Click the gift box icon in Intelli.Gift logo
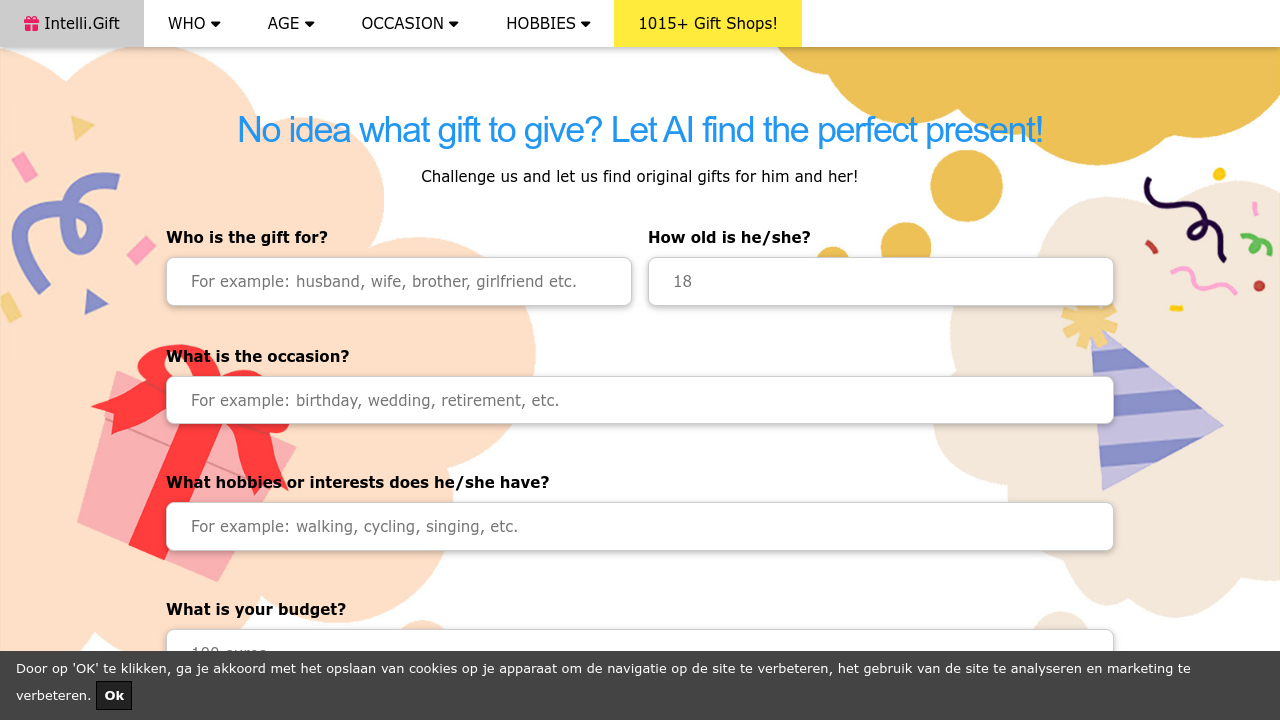This screenshot has width=1280, height=720. (30, 23)
